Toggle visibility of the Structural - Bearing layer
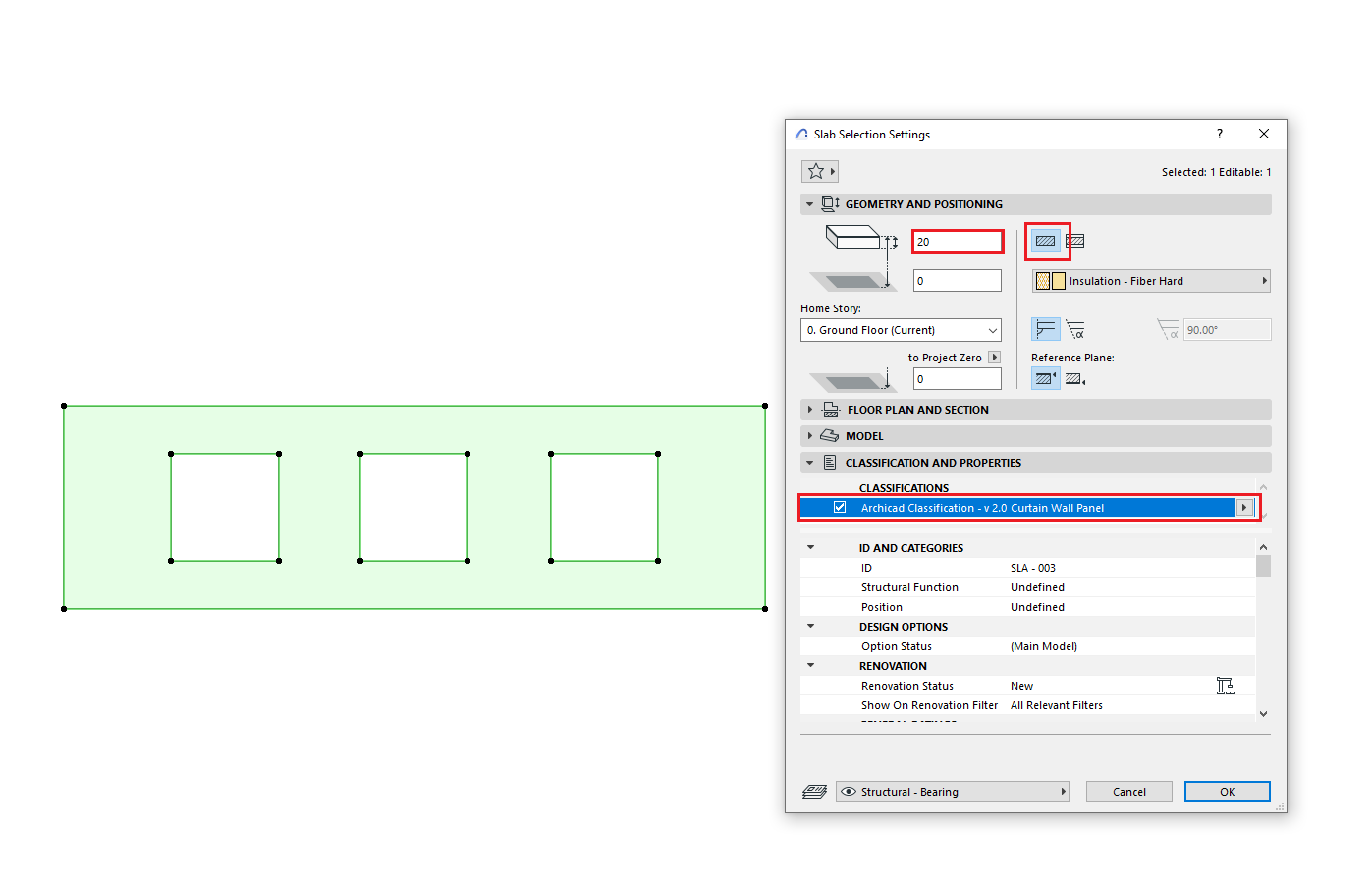This screenshot has height=886, width=1372. [x=848, y=791]
